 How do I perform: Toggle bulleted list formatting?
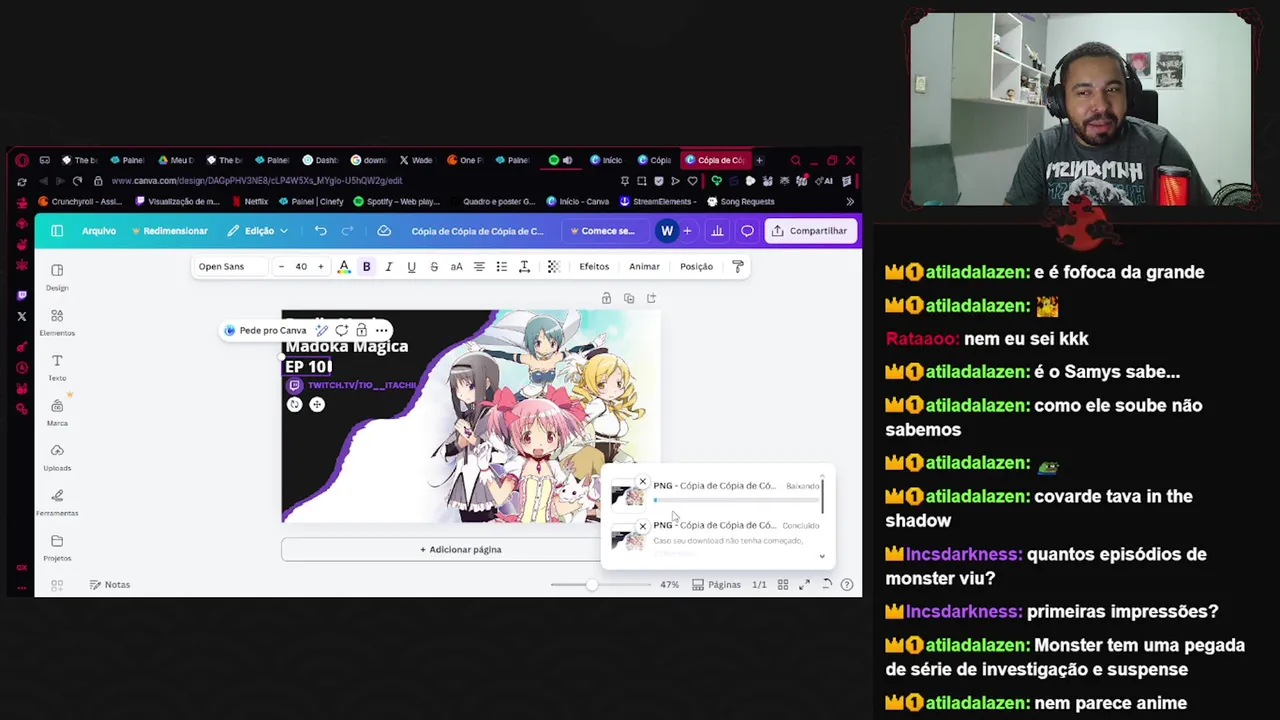click(x=501, y=267)
